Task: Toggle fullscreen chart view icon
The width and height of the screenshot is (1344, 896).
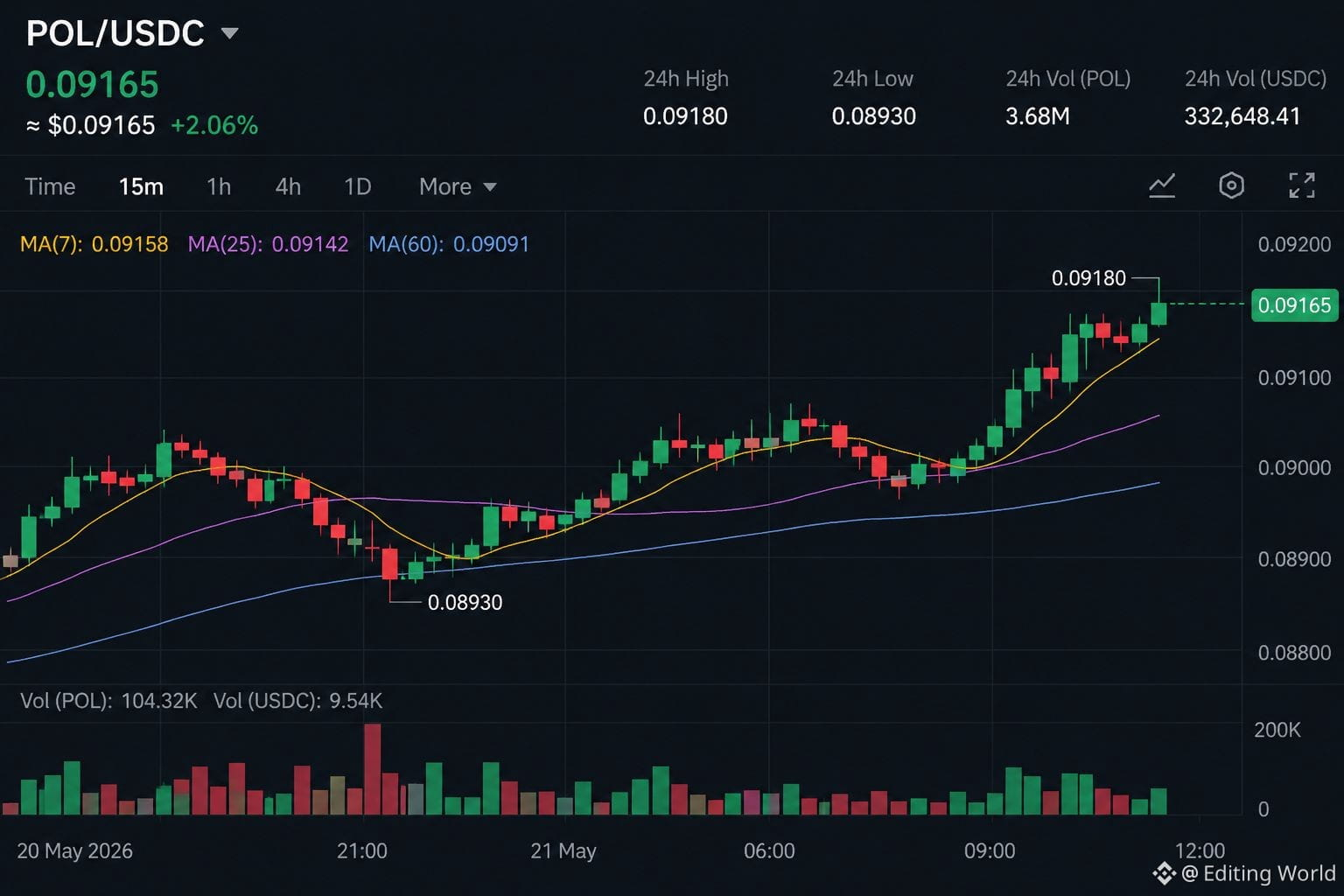Action: point(1302,185)
